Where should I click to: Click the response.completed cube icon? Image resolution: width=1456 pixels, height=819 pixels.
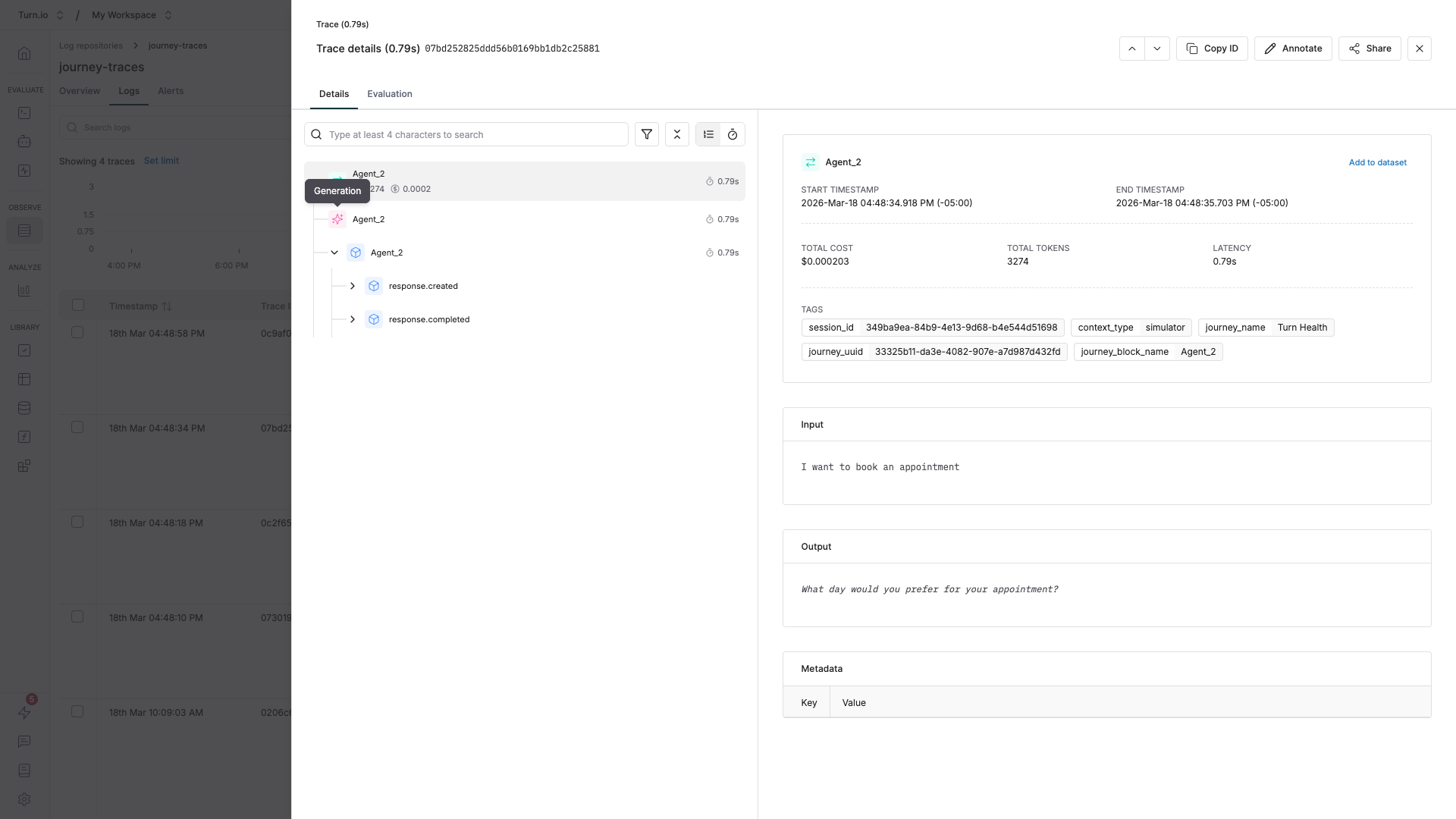coord(374,319)
